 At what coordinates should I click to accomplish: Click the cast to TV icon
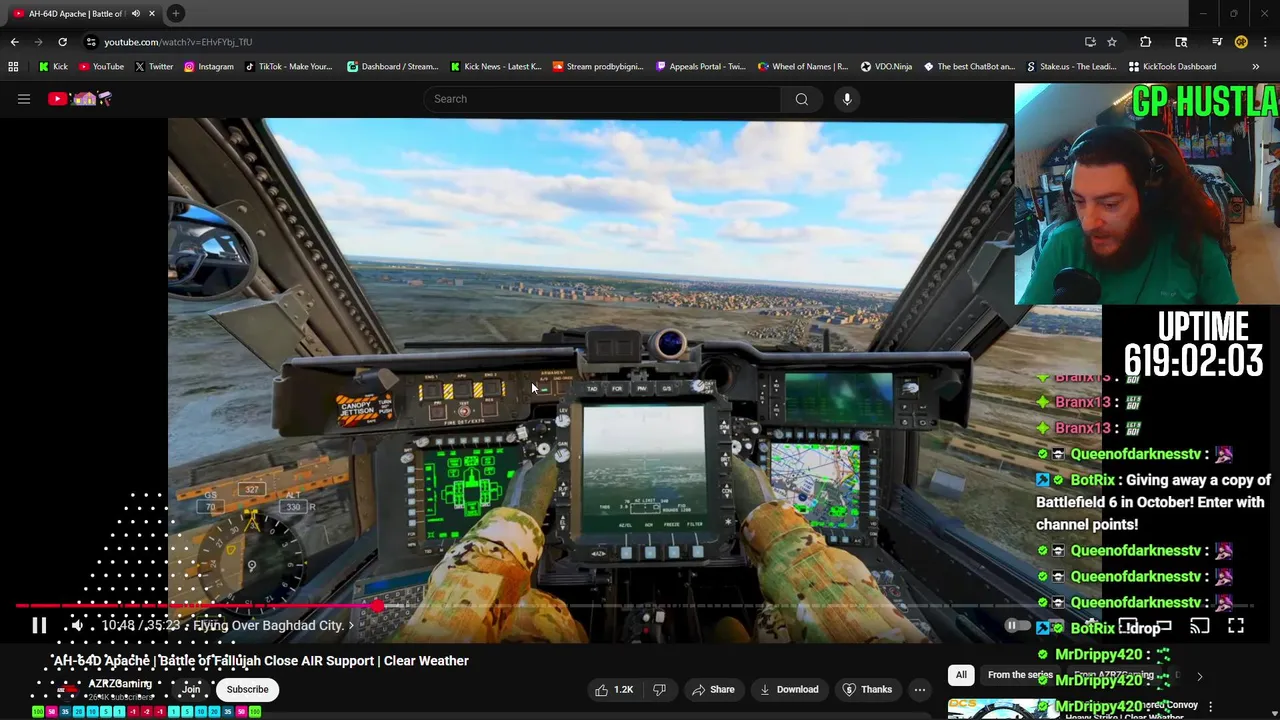[x=1200, y=626]
